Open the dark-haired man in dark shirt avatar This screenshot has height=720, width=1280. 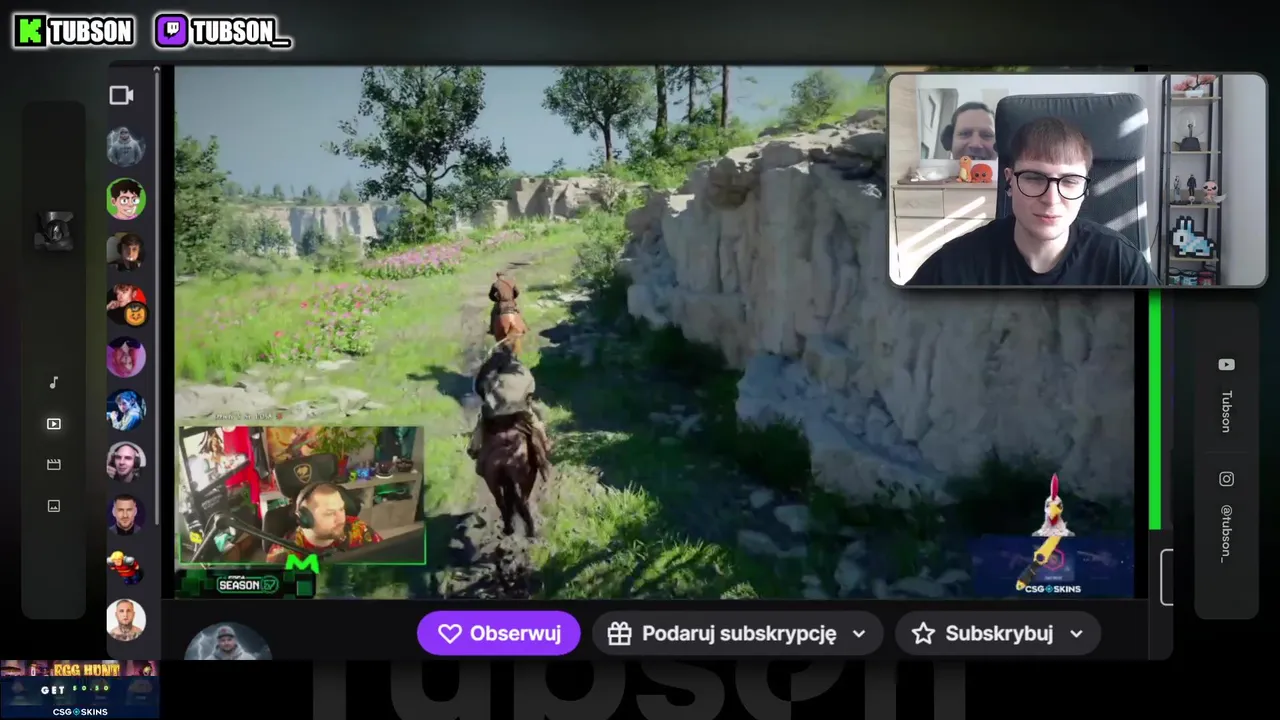click(126, 515)
